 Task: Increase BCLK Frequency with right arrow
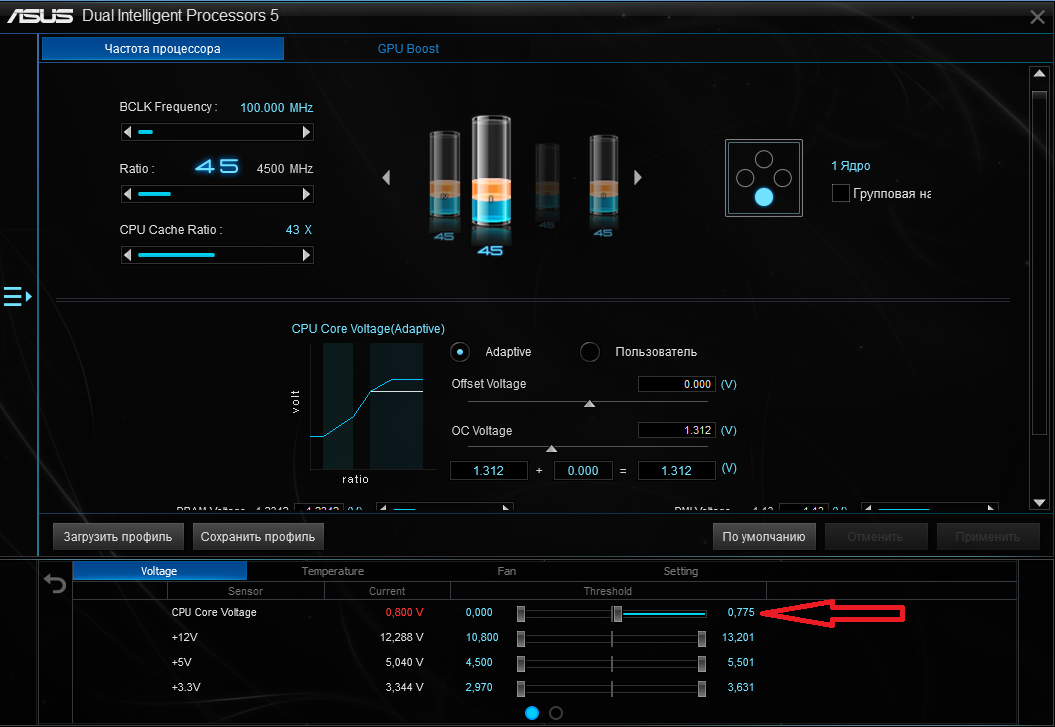tap(307, 132)
